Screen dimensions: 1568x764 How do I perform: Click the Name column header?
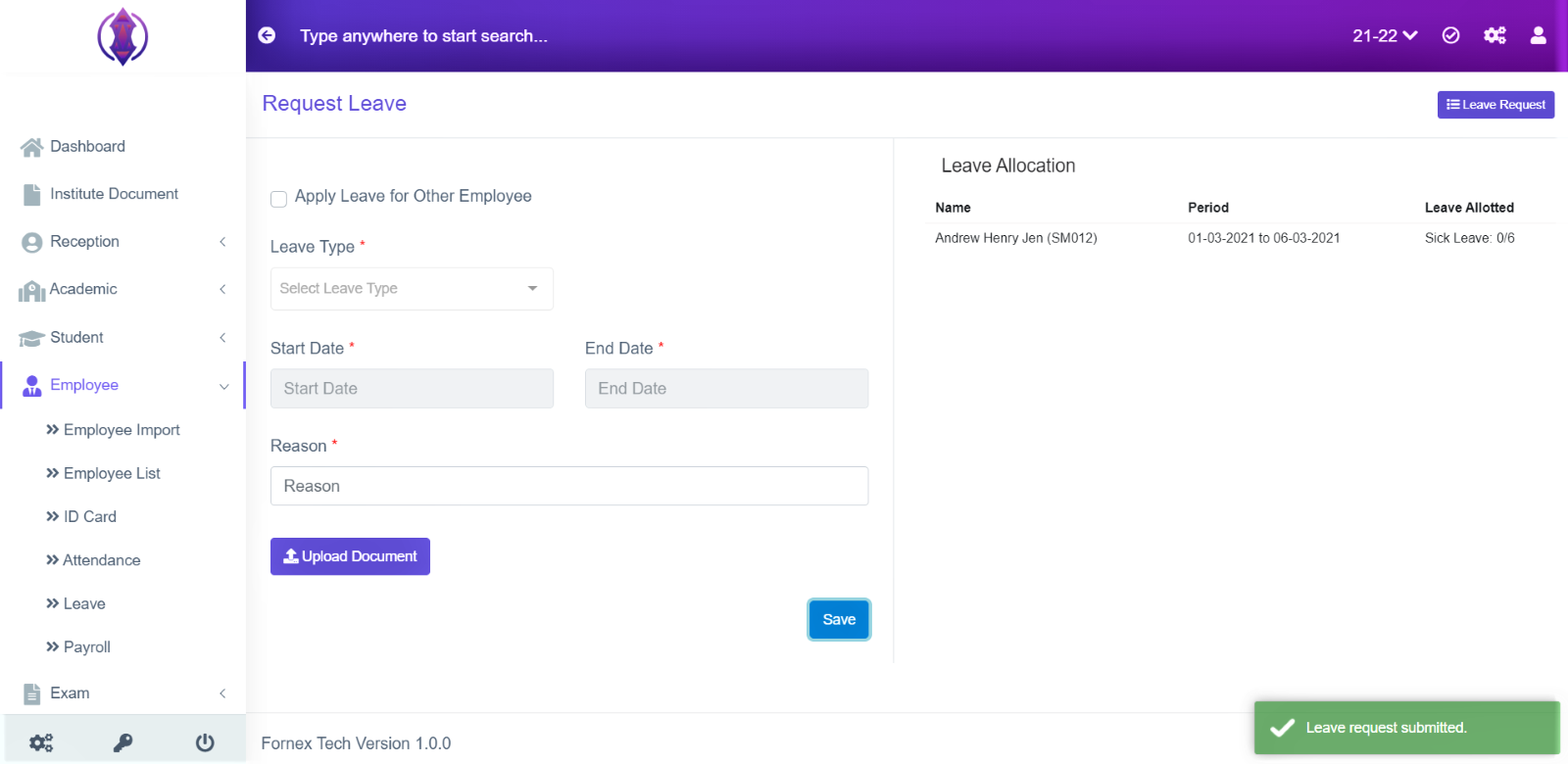953,208
